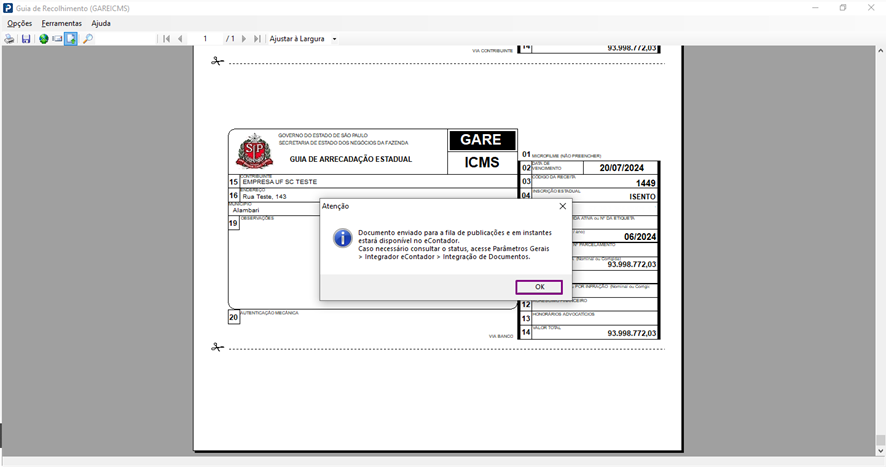Open the Ajuda menu
The image size is (886, 467).
coord(101,23)
